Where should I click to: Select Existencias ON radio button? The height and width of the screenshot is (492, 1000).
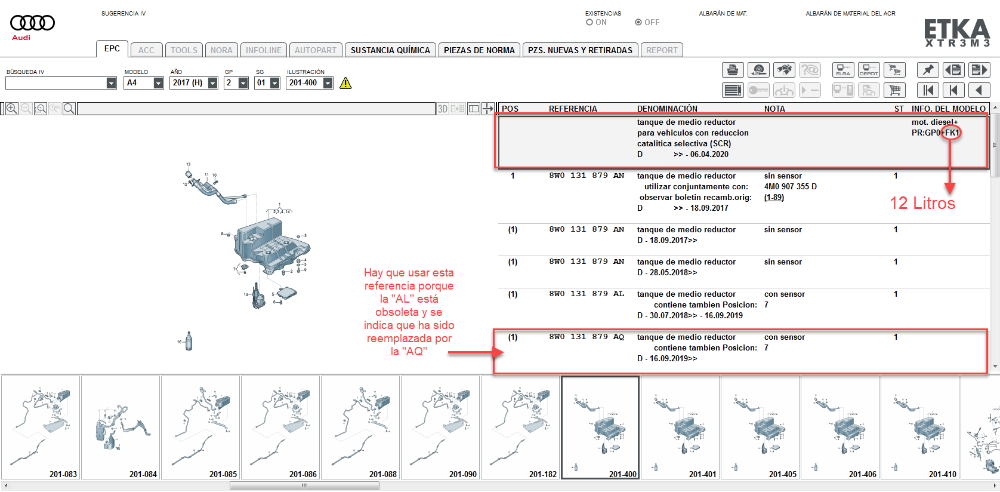[x=589, y=22]
